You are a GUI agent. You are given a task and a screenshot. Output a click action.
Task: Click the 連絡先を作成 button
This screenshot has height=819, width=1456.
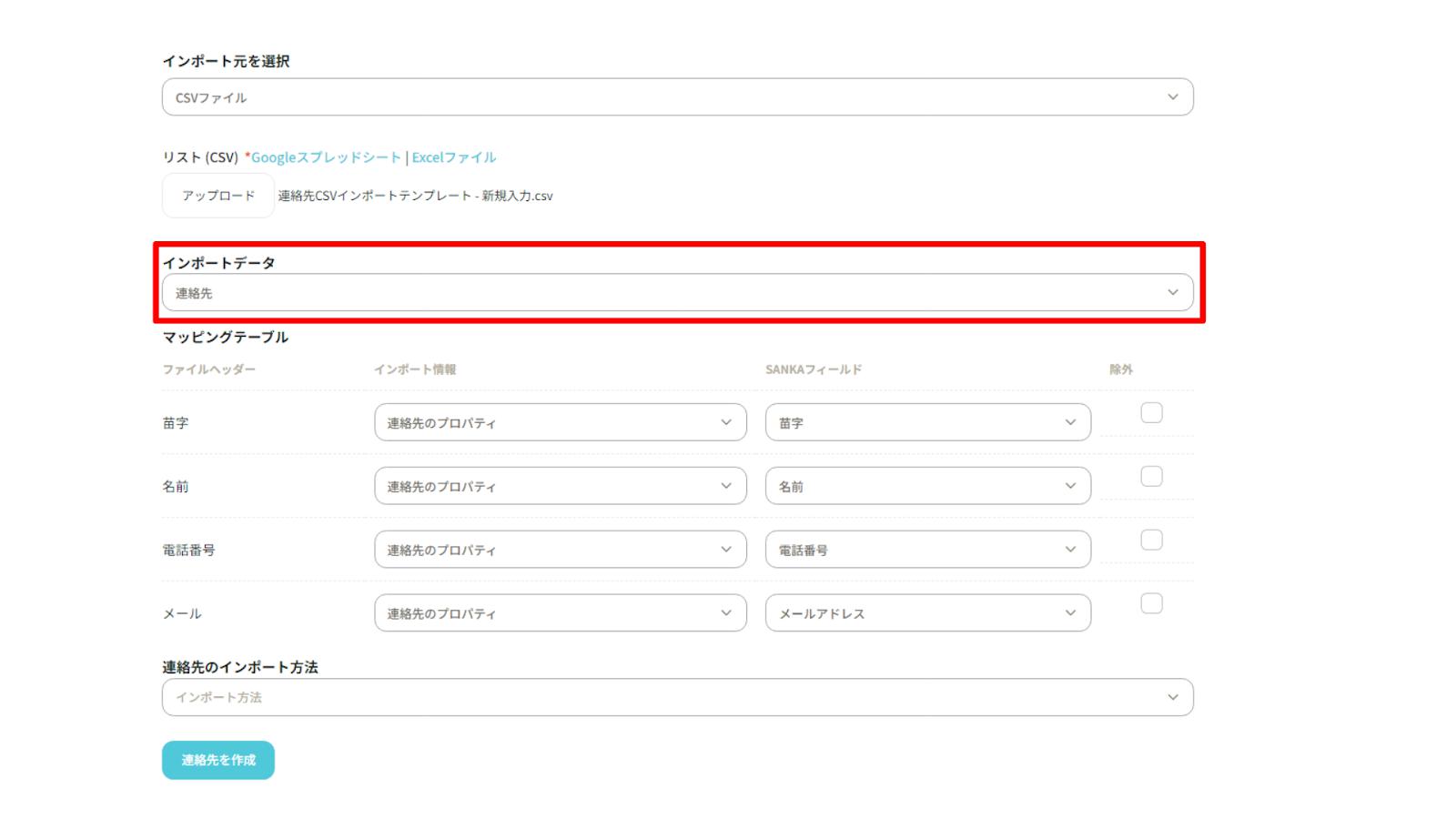coord(218,760)
